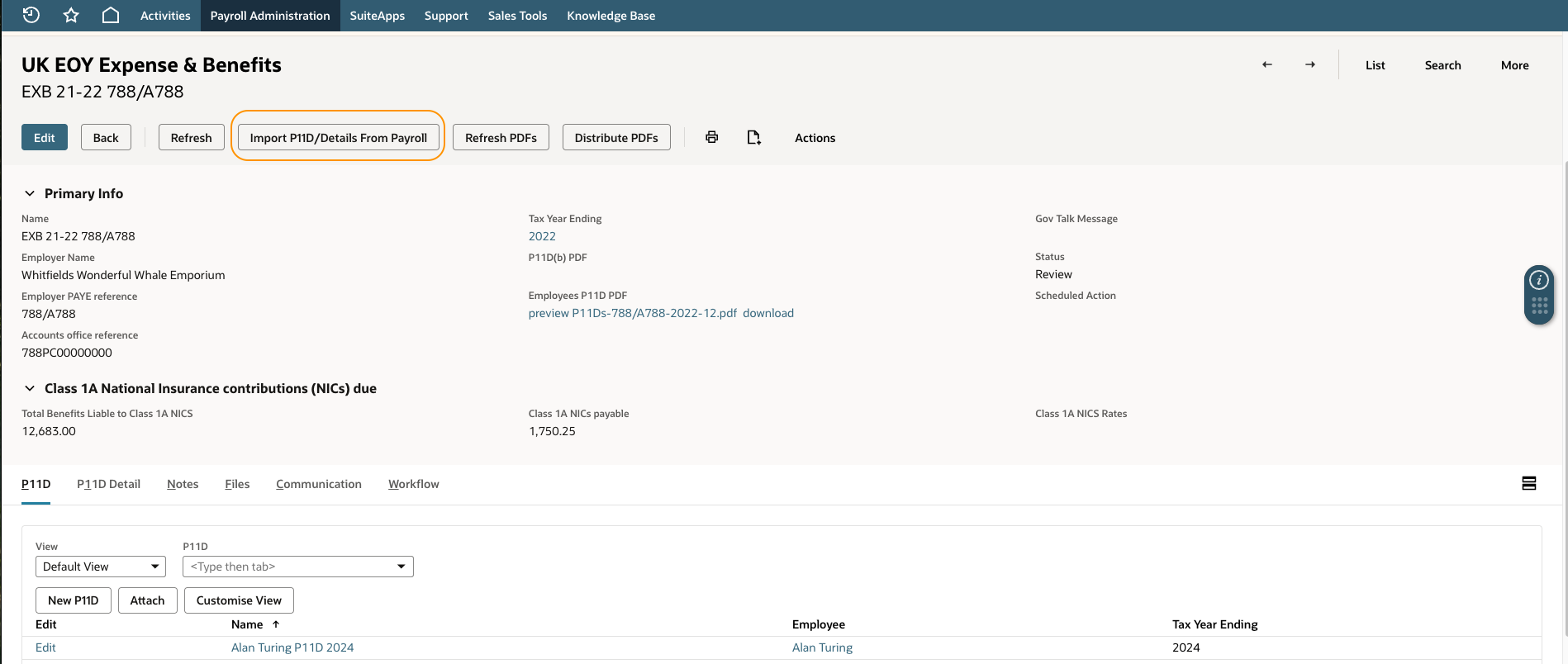The image size is (1568, 664).
Task: Sort by Name column ascending arrow
Action: pyautogui.click(x=276, y=624)
